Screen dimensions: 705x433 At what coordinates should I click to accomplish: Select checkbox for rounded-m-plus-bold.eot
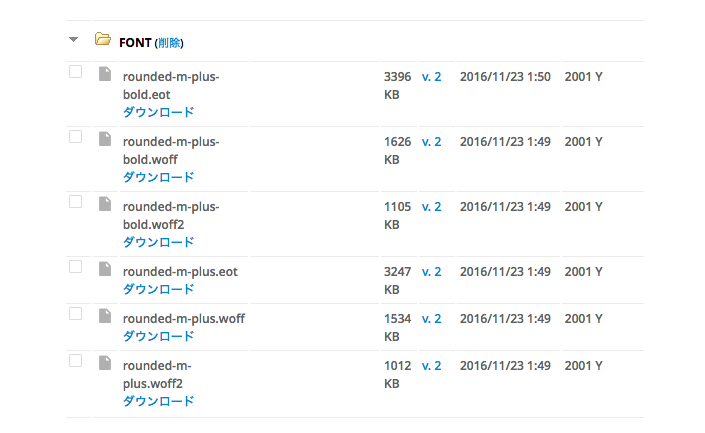pos(75,72)
